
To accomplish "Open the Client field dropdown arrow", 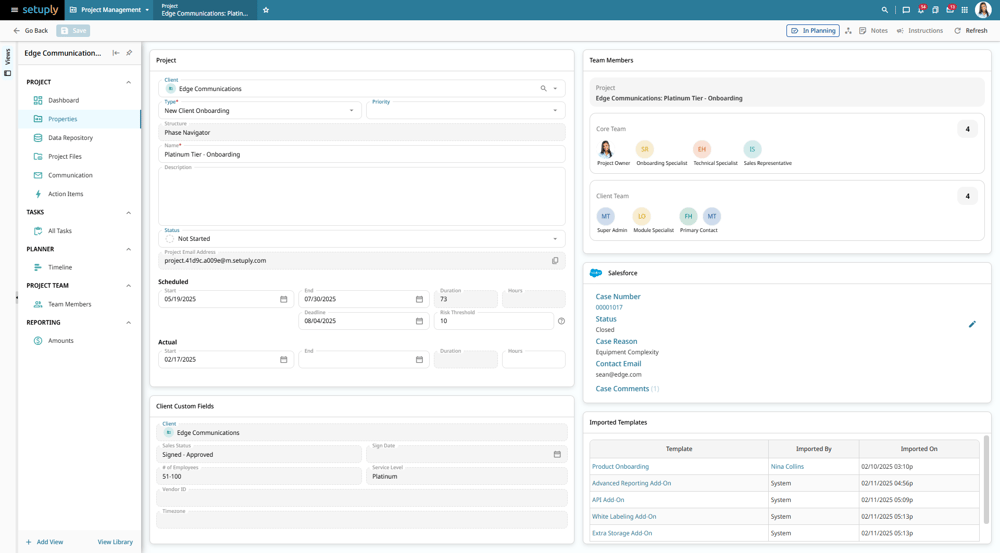I will coord(555,89).
